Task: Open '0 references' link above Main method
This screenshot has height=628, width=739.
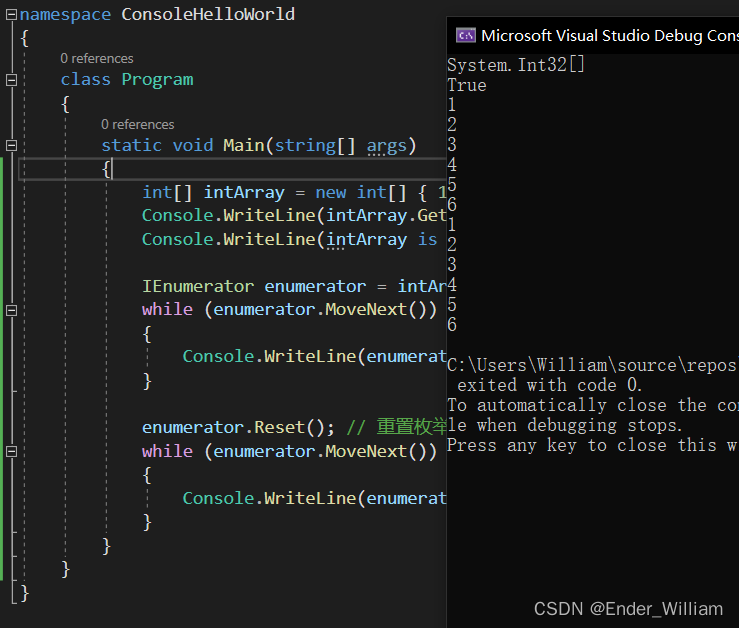Action: (137, 125)
